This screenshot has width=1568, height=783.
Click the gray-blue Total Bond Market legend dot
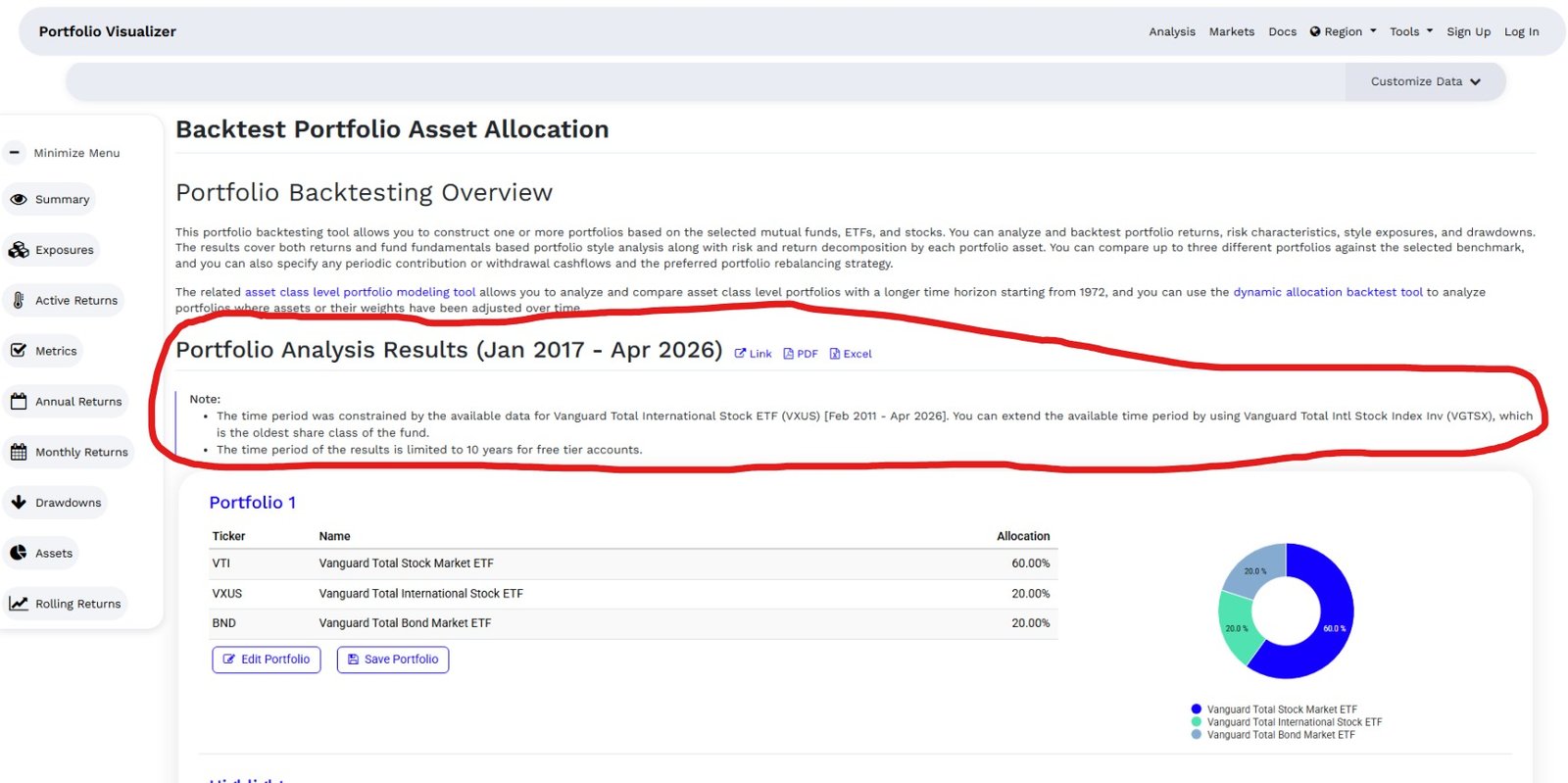(x=1196, y=734)
